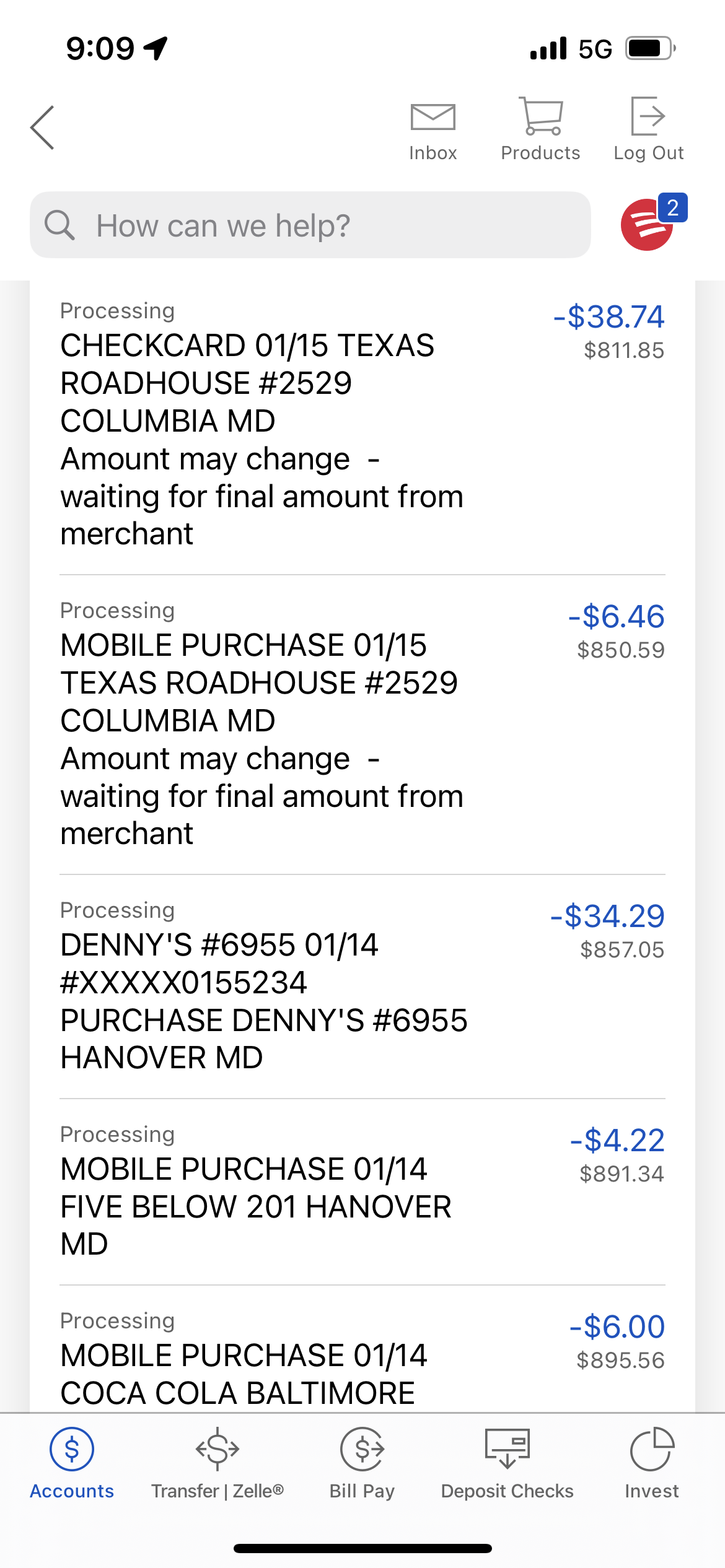Open the red flag notifications badge
This screenshot has width=725, height=1568.
tap(648, 224)
